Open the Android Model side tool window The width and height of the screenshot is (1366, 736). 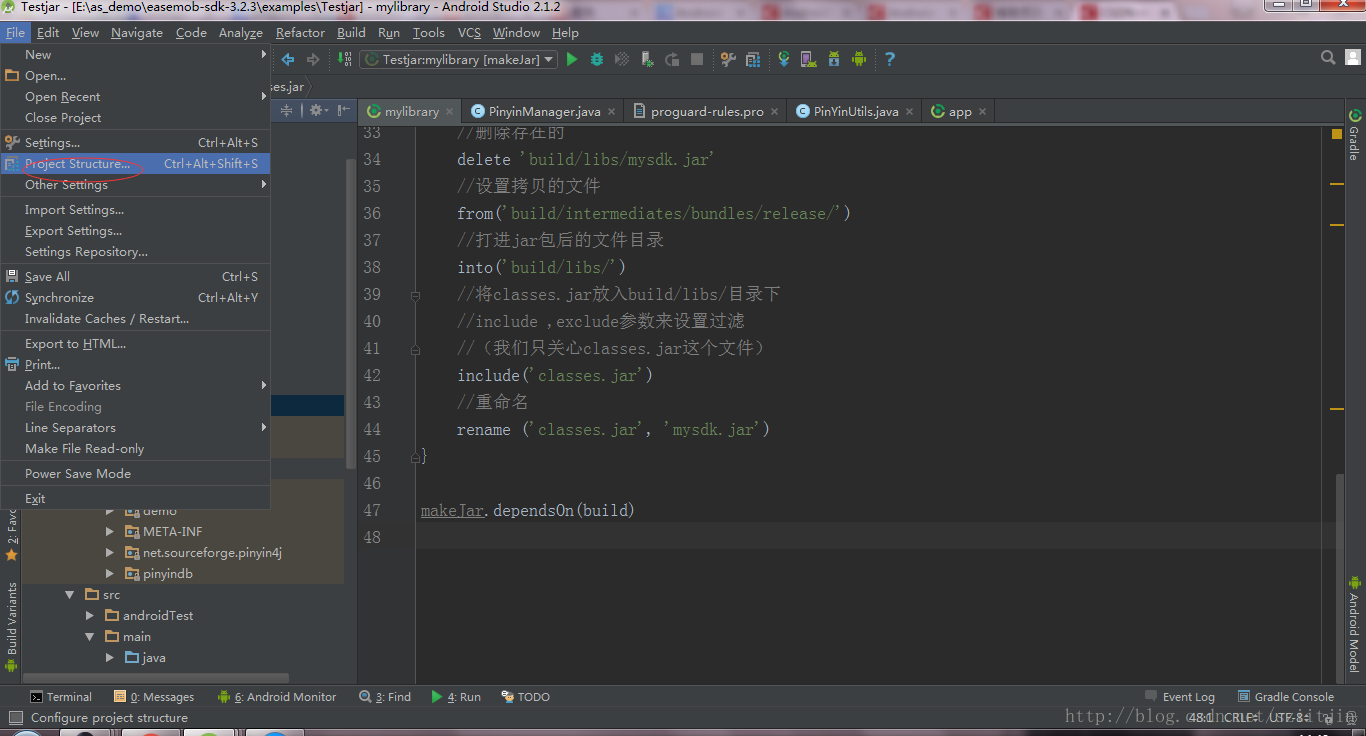click(1355, 623)
